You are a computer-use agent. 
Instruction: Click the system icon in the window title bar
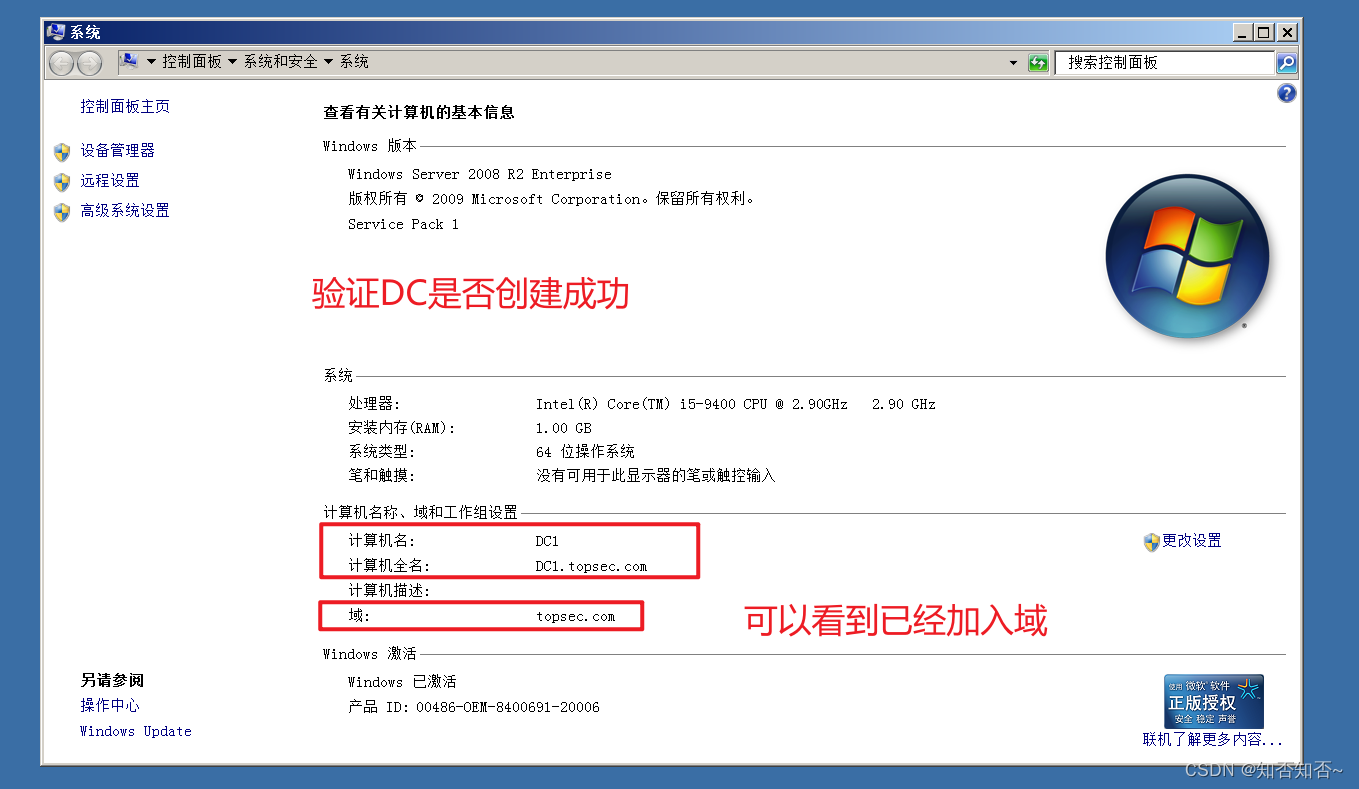pos(57,32)
